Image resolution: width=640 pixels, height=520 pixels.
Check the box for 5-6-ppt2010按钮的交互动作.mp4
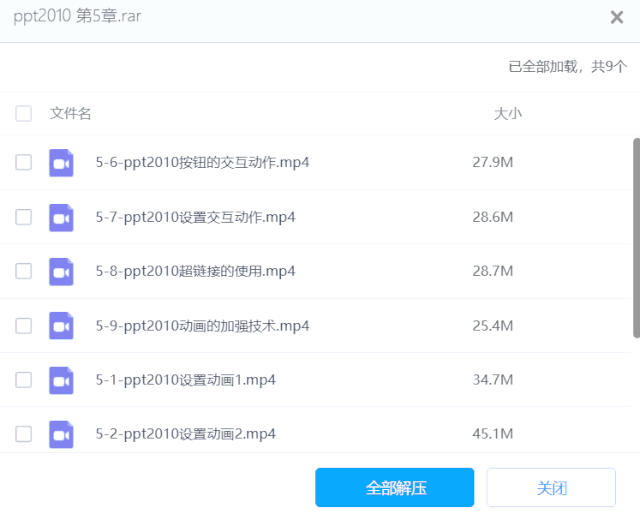click(x=24, y=162)
